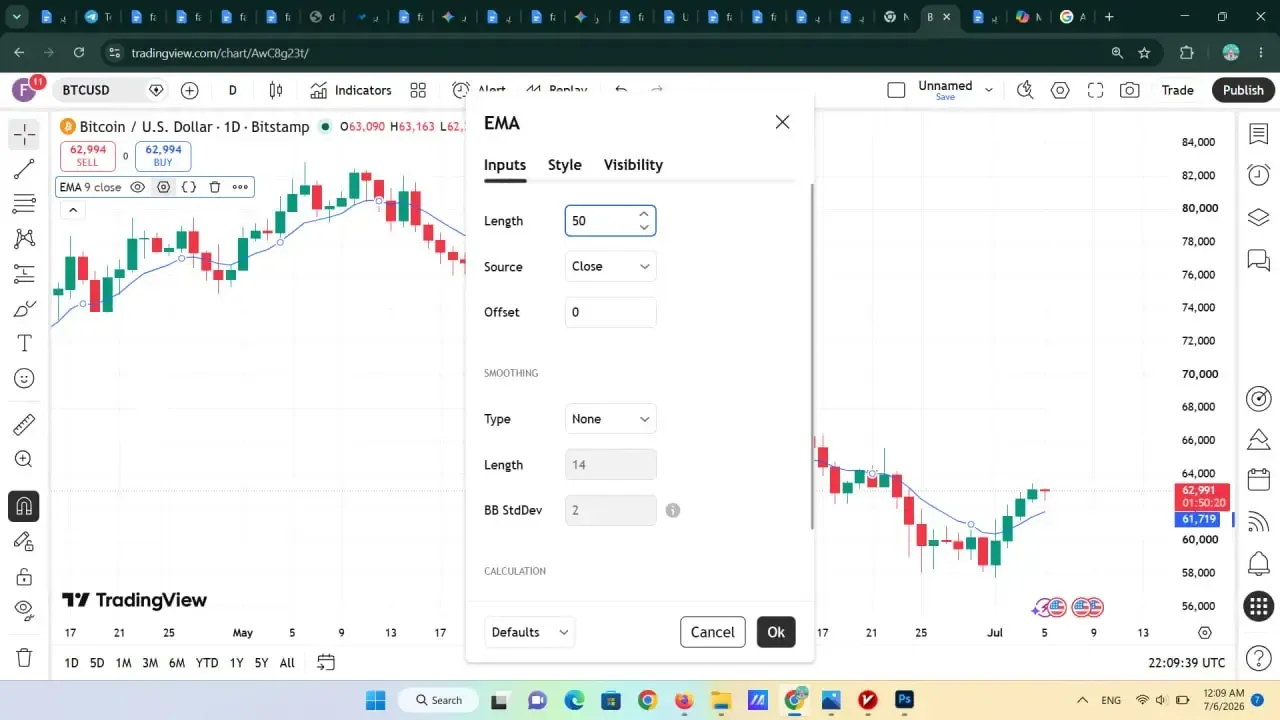Image resolution: width=1280 pixels, height=720 pixels.
Task: Increase the EMA Length value with up arrow
Action: (x=644, y=214)
